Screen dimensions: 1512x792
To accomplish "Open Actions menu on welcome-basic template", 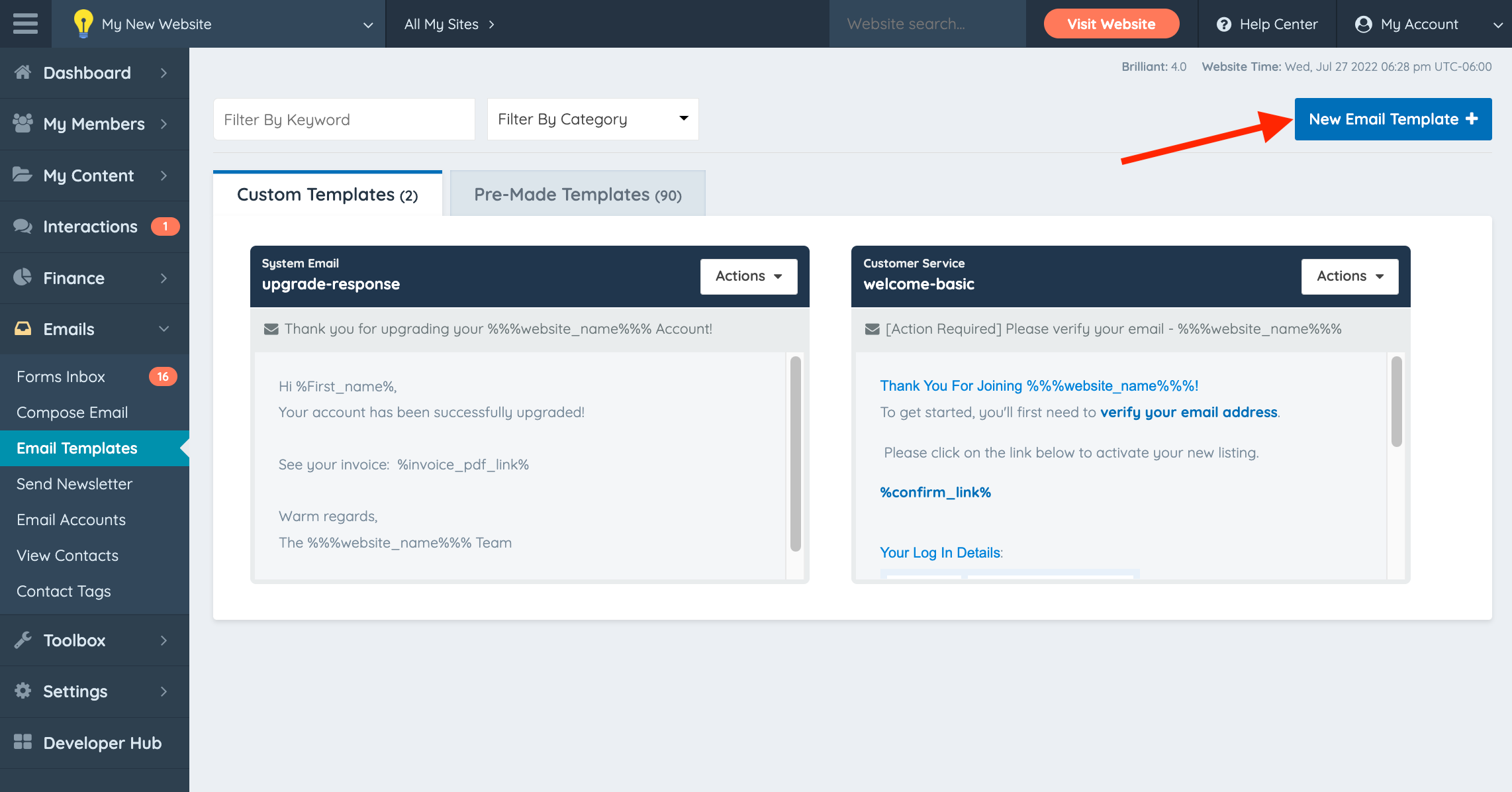I will point(1349,276).
